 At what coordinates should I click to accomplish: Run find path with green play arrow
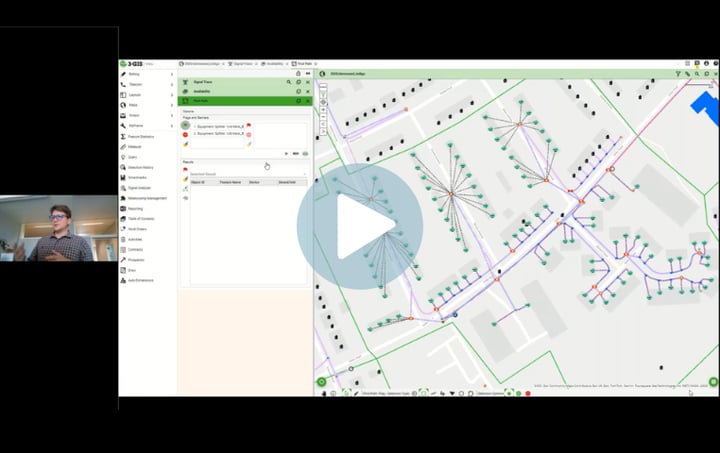pos(287,154)
